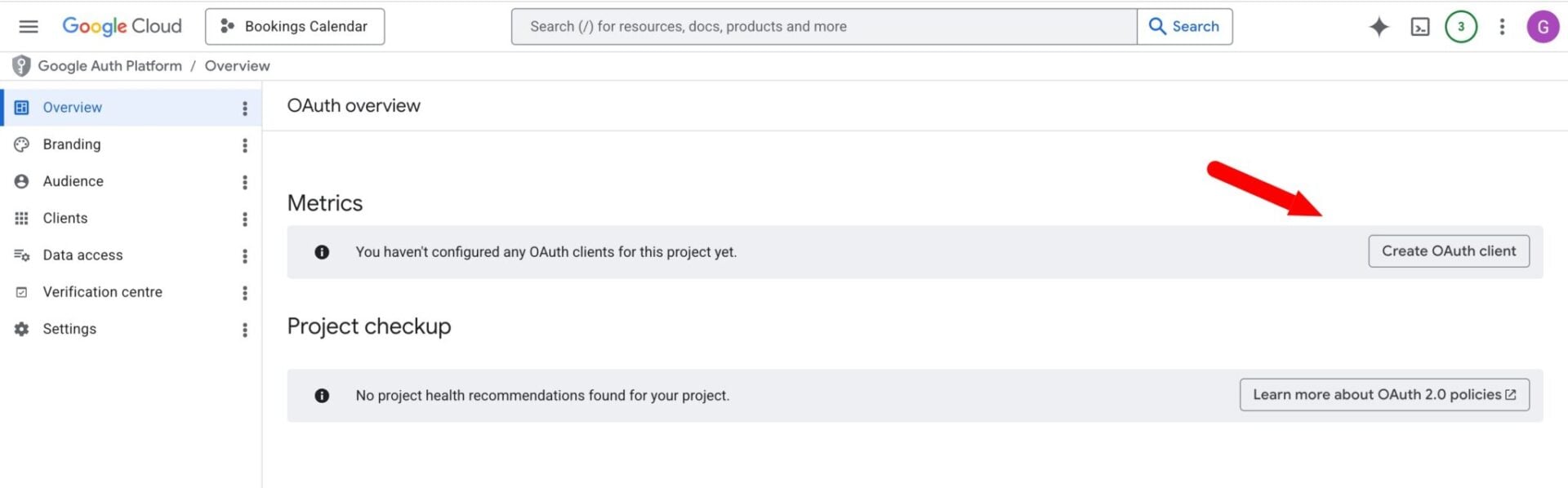Click the Settings gear icon
1568x488 pixels.
[22, 329]
